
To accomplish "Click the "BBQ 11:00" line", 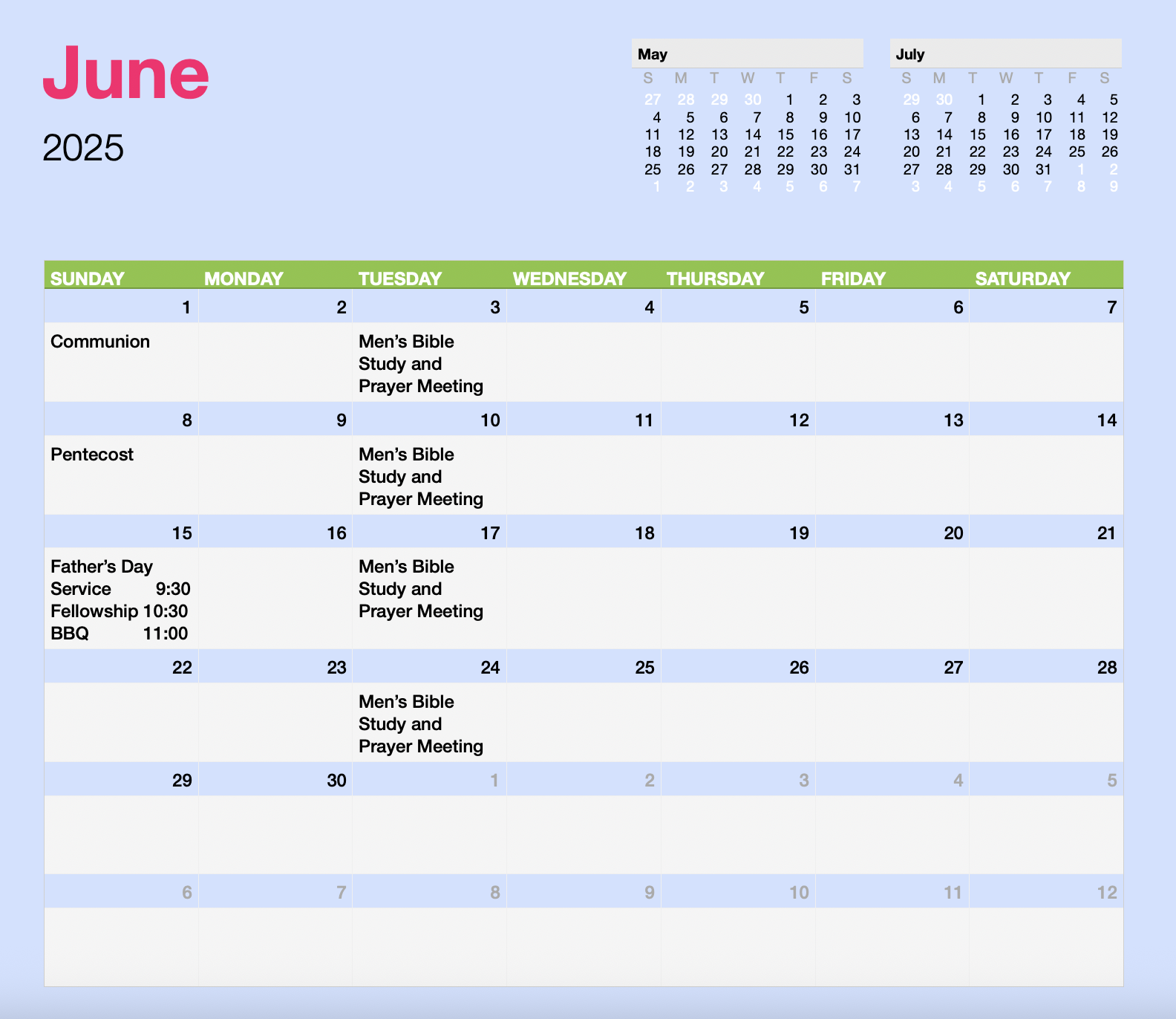I will [x=120, y=634].
